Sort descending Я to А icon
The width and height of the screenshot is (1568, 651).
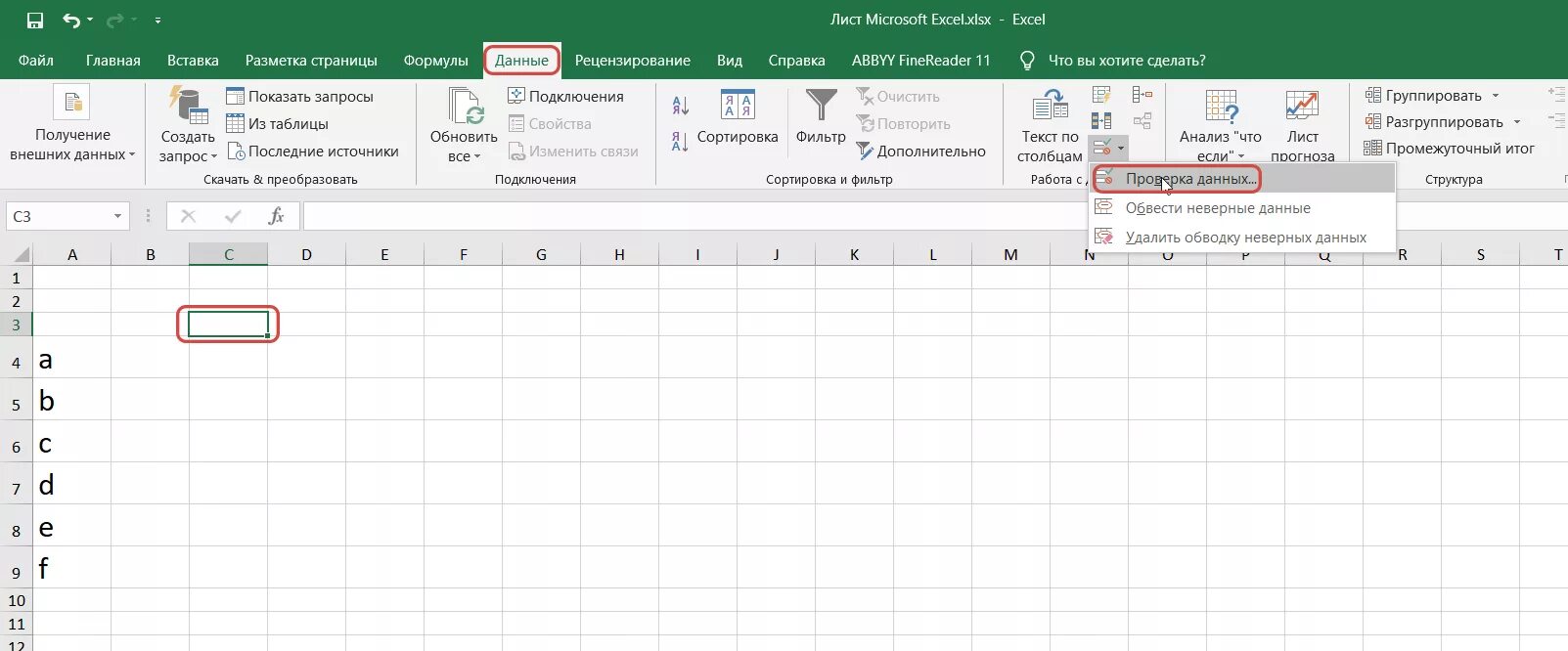(681, 142)
